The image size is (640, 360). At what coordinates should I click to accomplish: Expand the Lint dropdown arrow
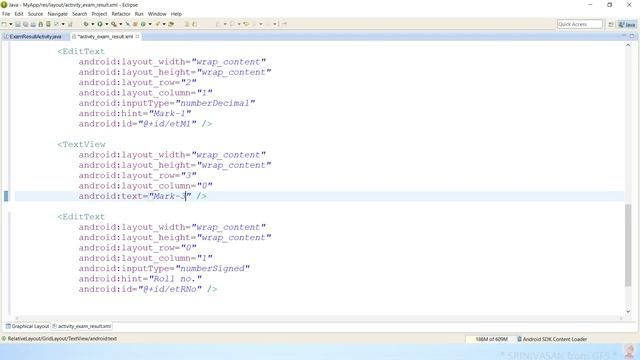point(63,24)
